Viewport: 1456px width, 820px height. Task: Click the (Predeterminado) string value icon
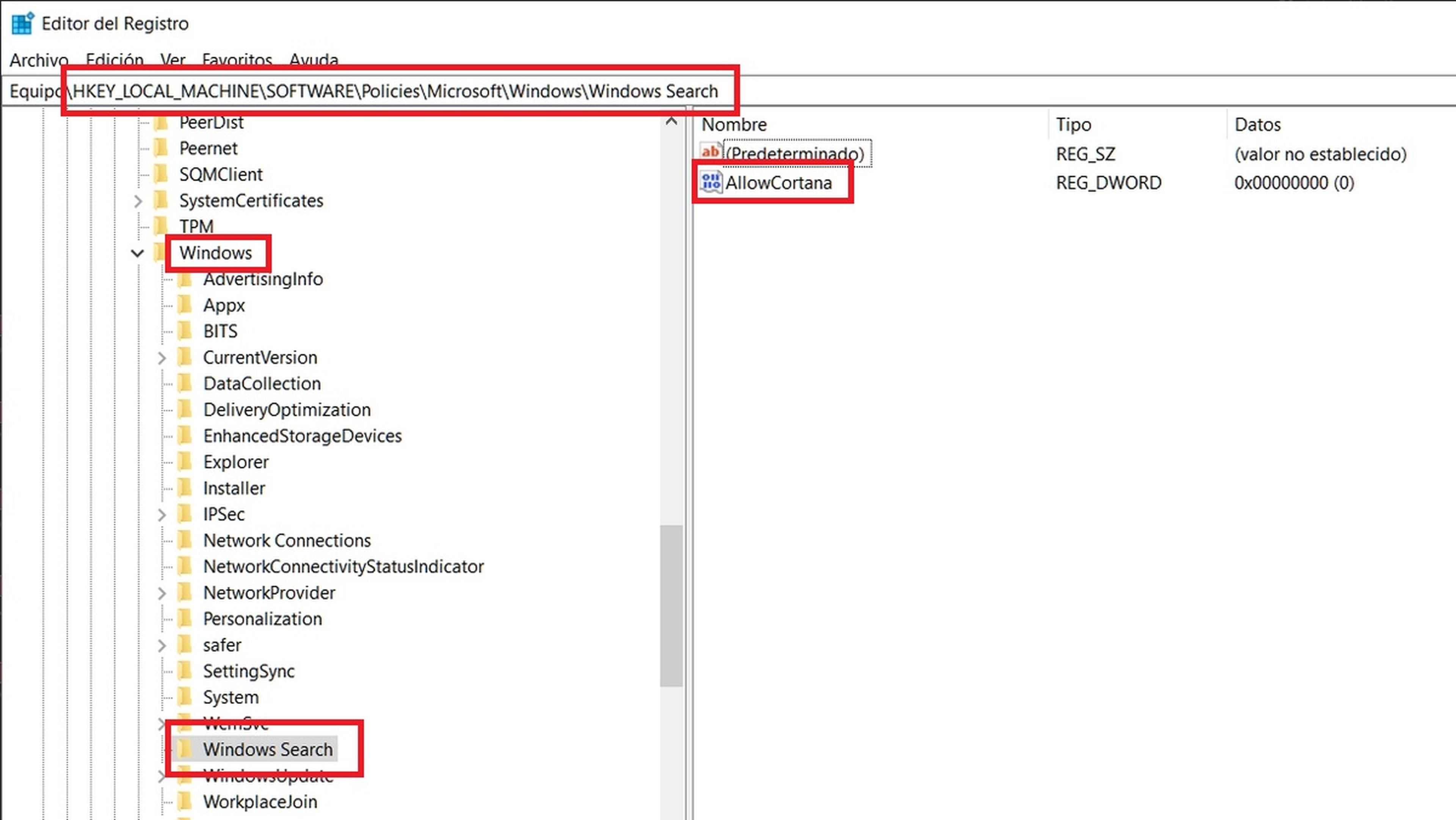(711, 152)
